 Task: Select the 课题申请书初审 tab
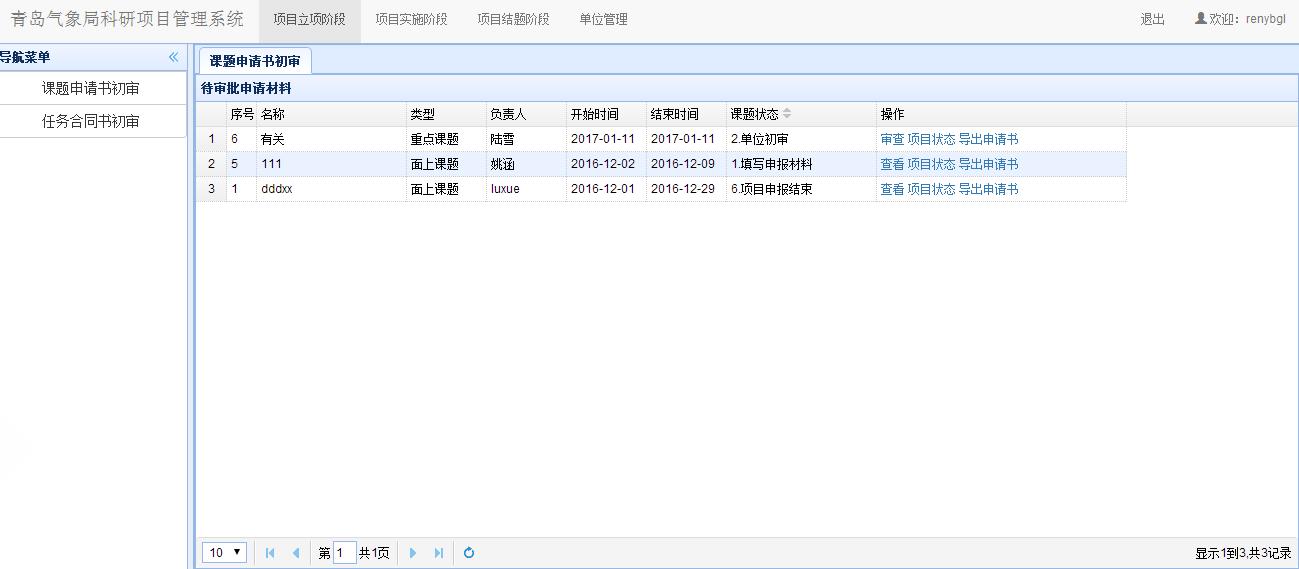point(255,61)
